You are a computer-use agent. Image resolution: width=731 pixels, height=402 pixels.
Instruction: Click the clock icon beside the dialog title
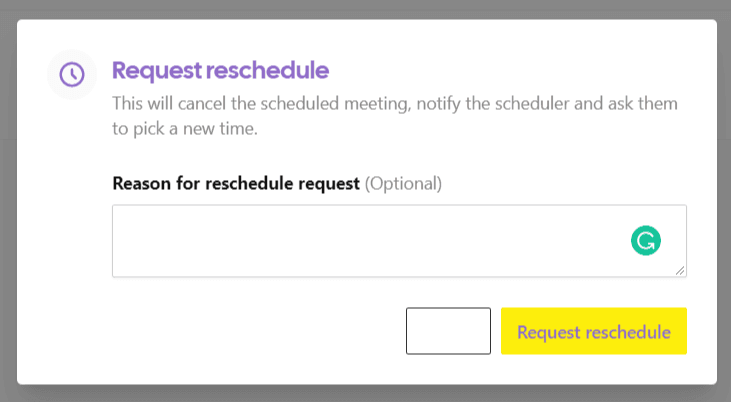[72, 75]
